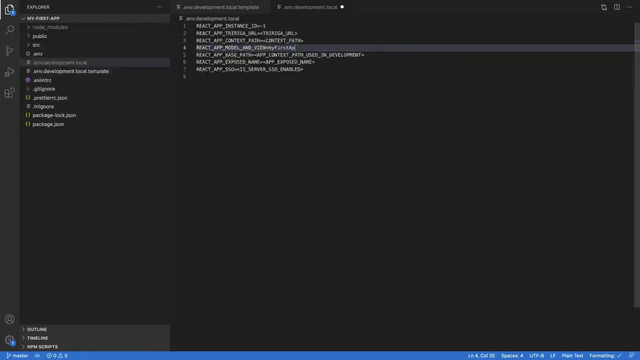Switch to .env.development.local tab
The height and width of the screenshot is (360, 640).
click(x=310, y=7)
